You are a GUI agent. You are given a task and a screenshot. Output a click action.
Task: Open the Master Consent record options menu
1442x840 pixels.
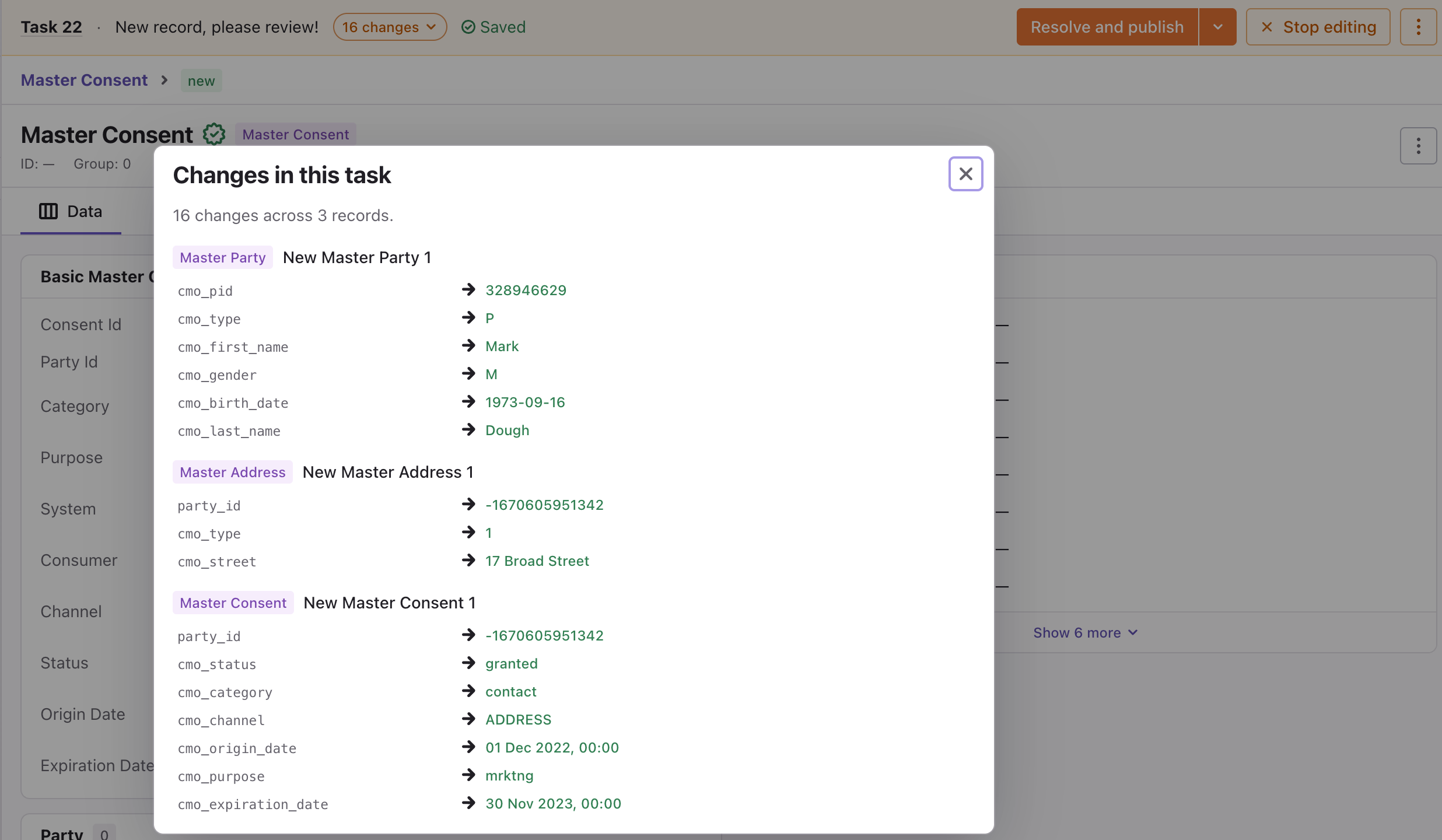tap(1418, 145)
